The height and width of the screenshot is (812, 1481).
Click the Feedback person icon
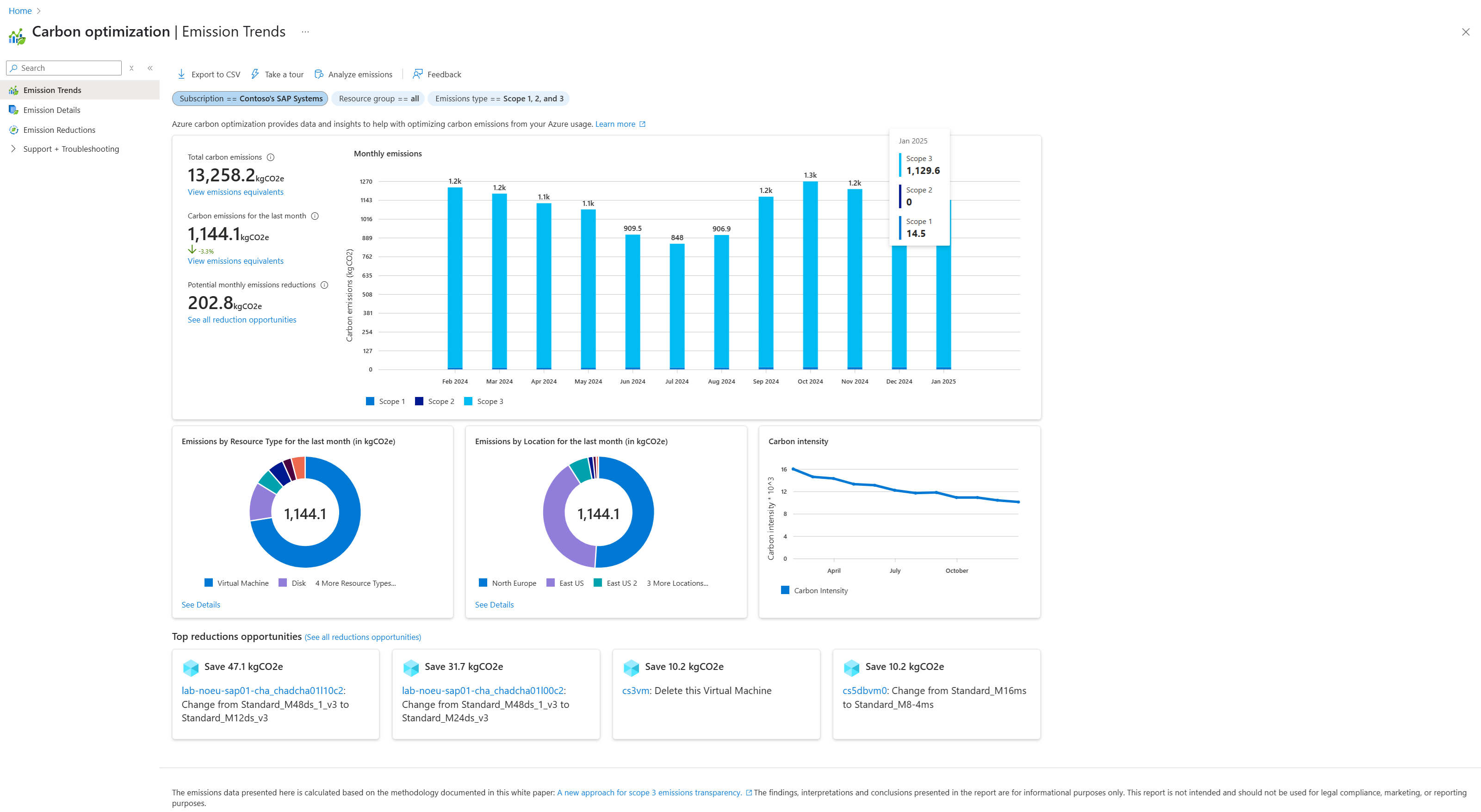point(417,74)
